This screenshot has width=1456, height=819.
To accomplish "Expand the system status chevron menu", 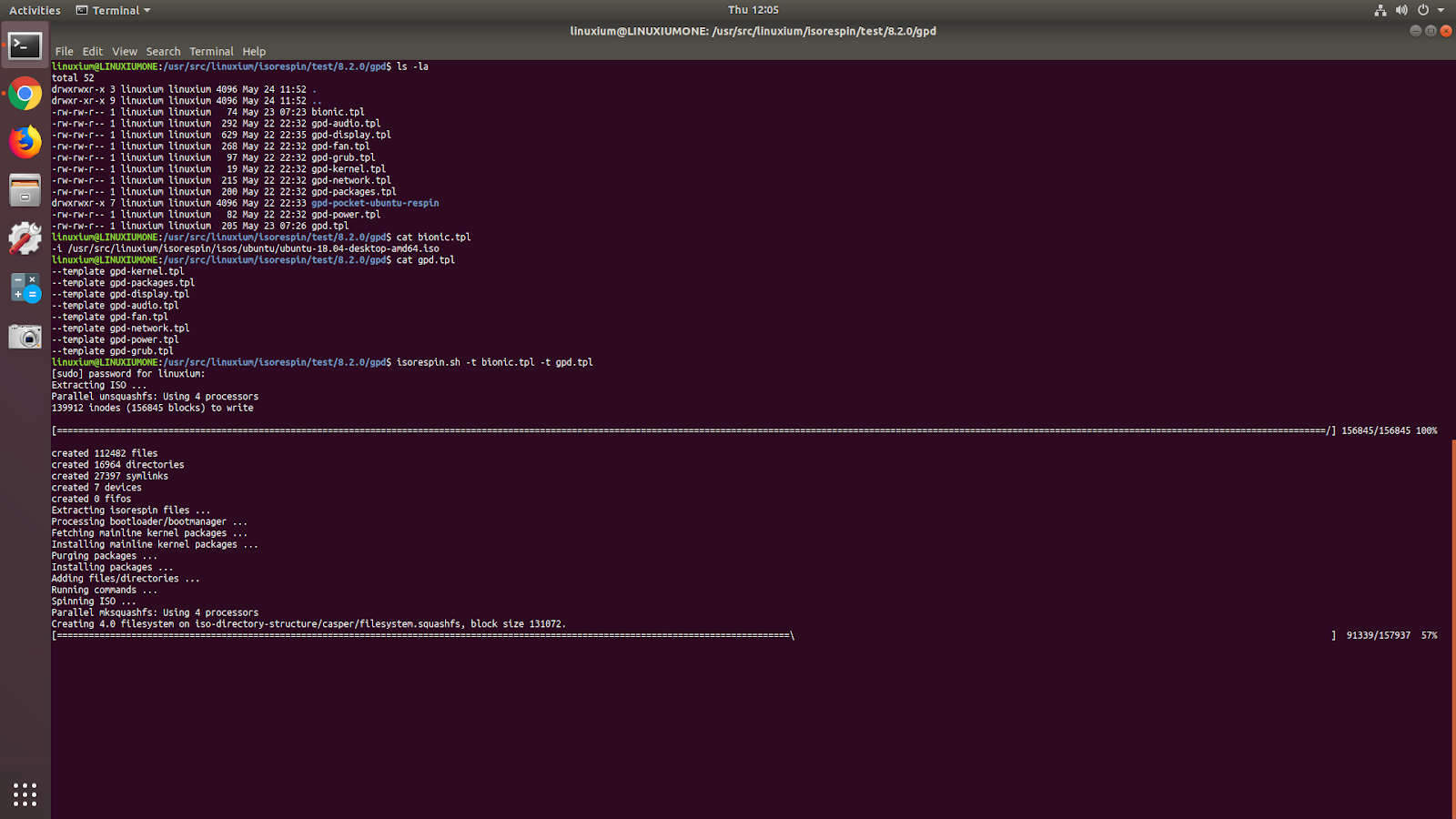I will click(x=1441, y=10).
